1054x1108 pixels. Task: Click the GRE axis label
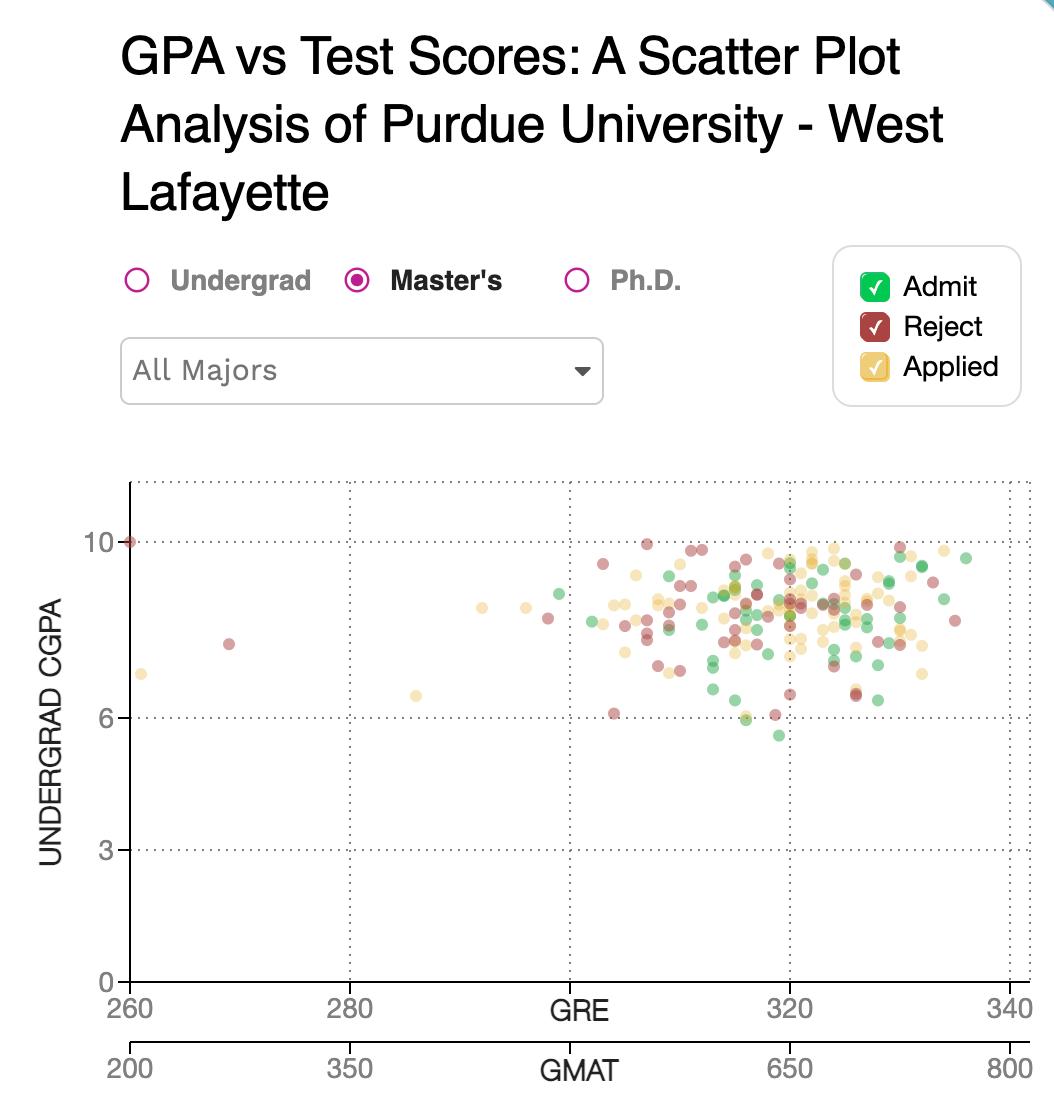[x=579, y=1010]
